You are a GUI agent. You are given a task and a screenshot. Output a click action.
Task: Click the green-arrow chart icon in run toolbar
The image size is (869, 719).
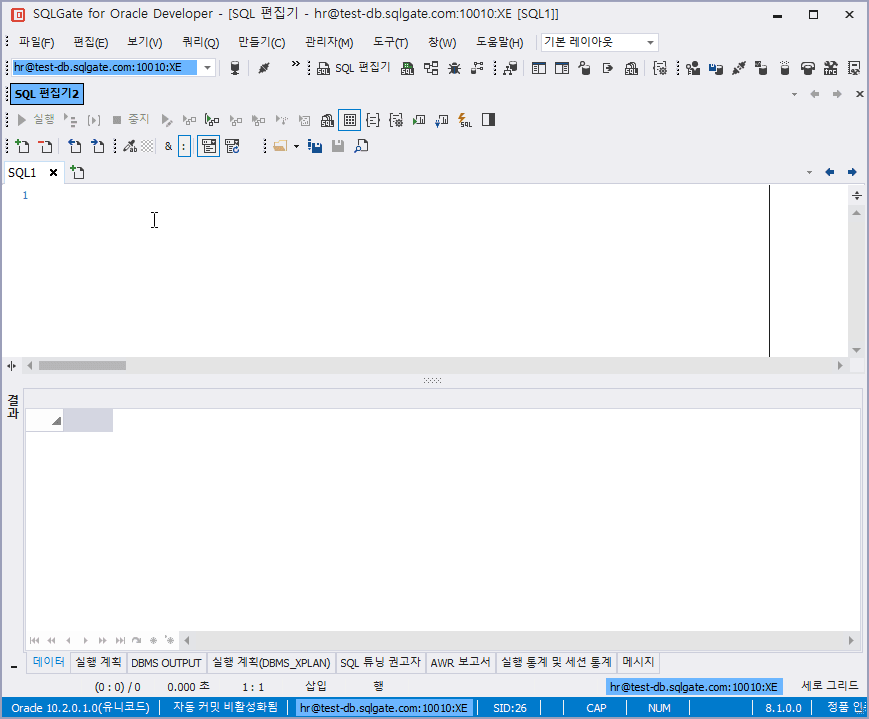[x=419, y=120]
